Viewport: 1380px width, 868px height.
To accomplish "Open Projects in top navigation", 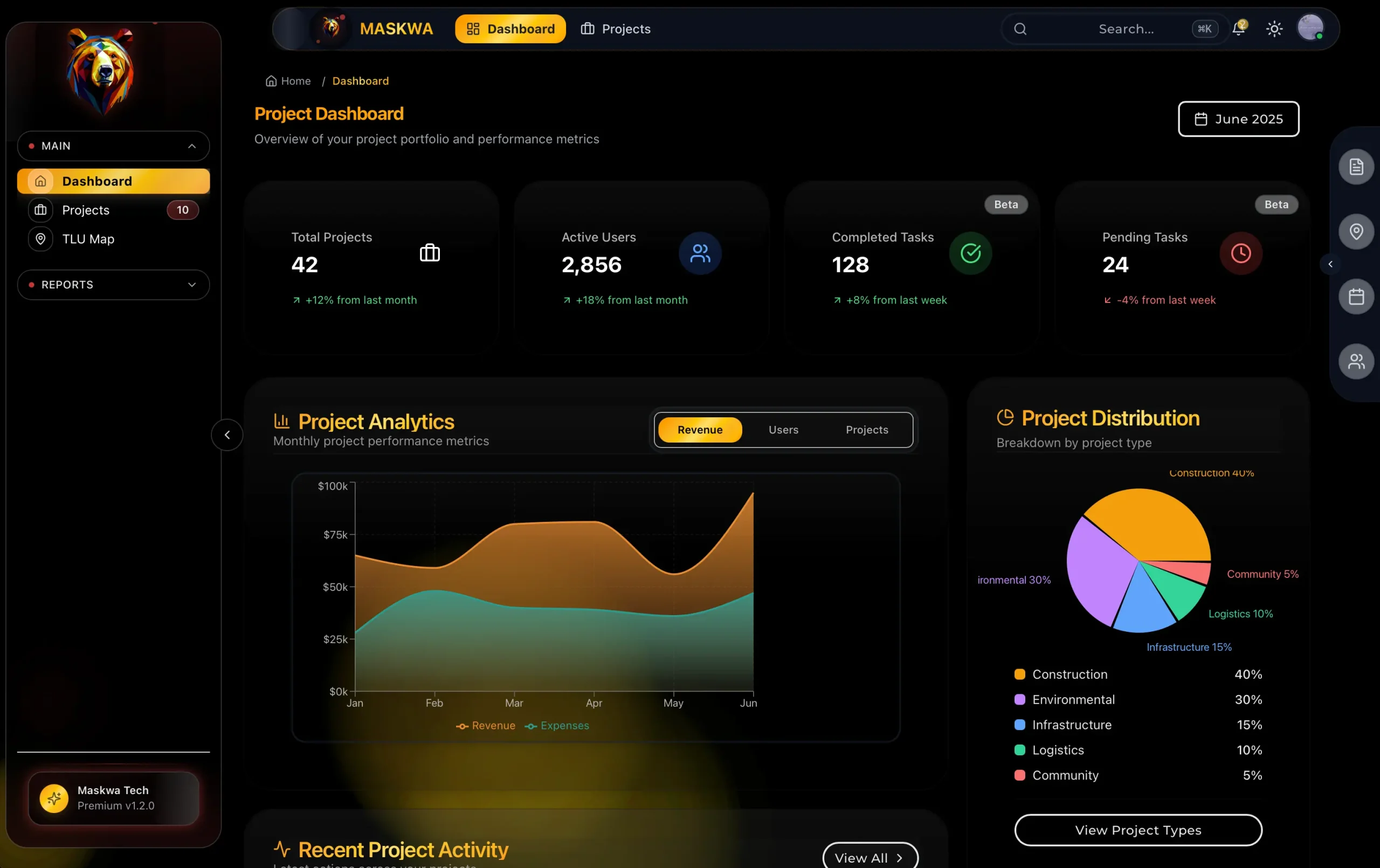I will pos(616,29).
